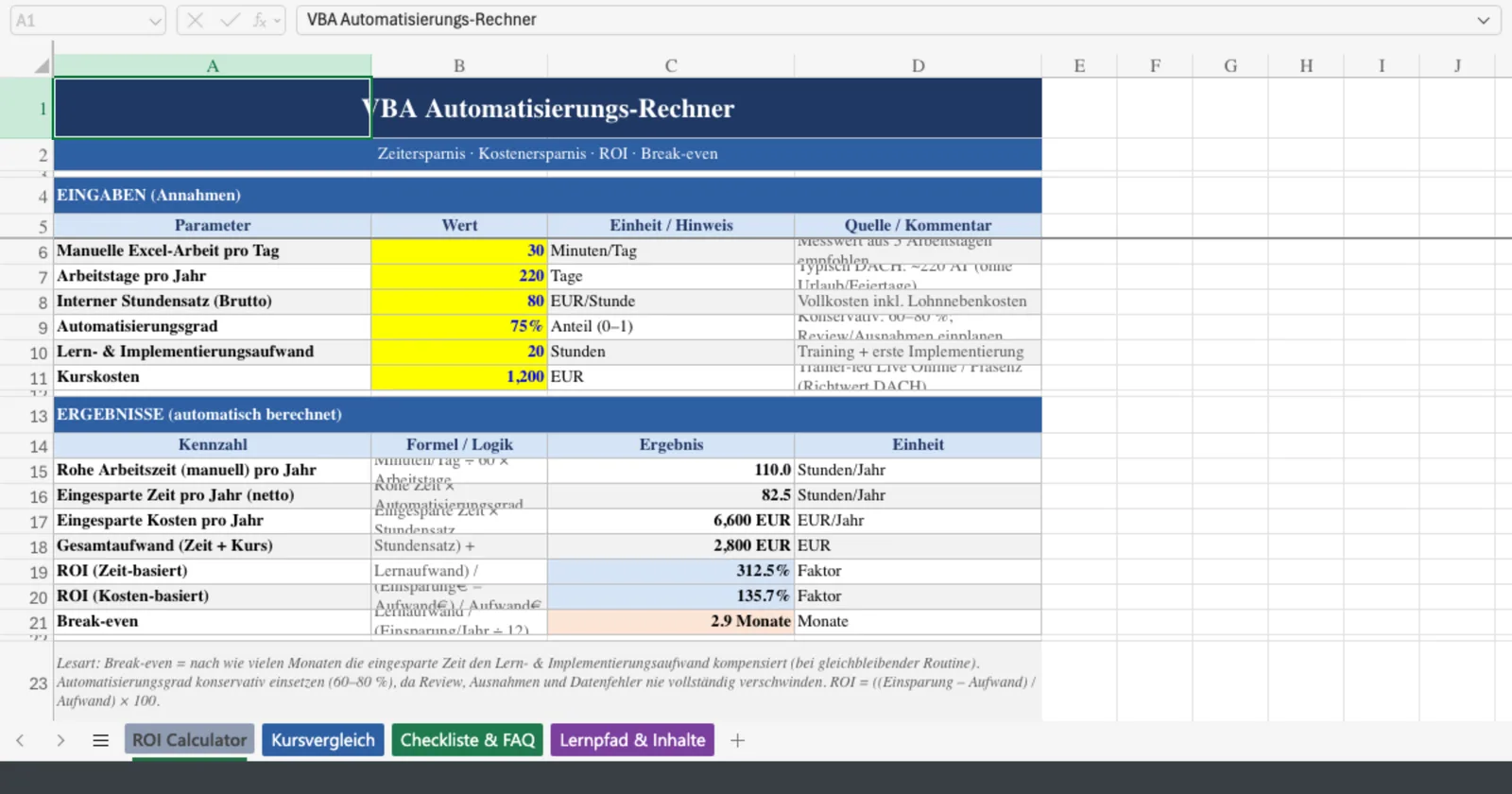
Task: Select column B header
Action: click(x=459, y=65)
